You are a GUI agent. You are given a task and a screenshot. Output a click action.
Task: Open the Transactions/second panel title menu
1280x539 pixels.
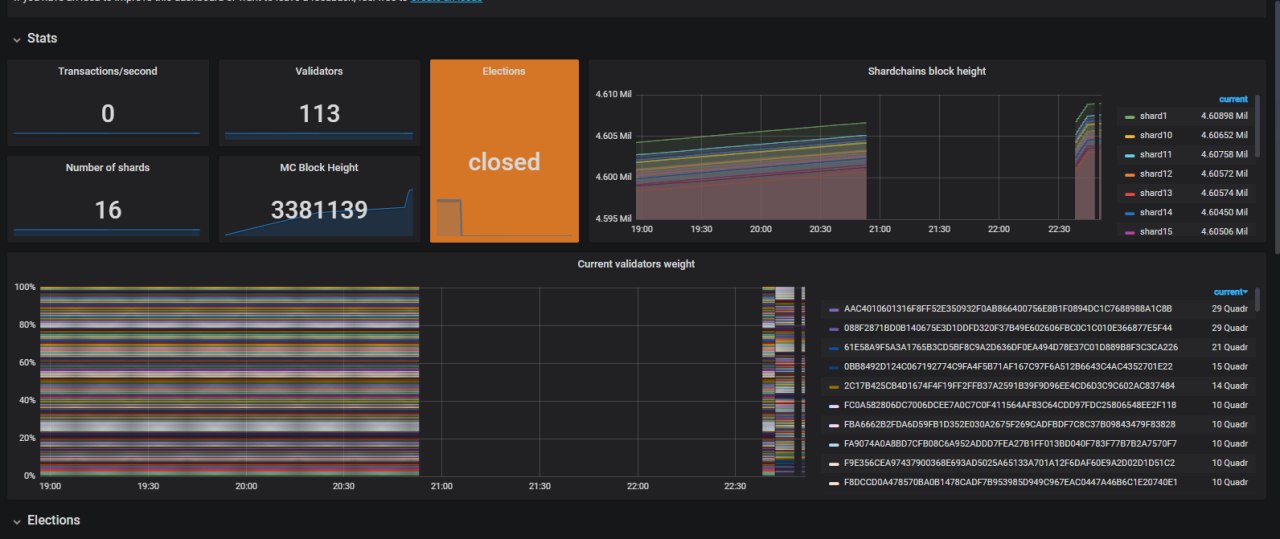click(108, 71)
